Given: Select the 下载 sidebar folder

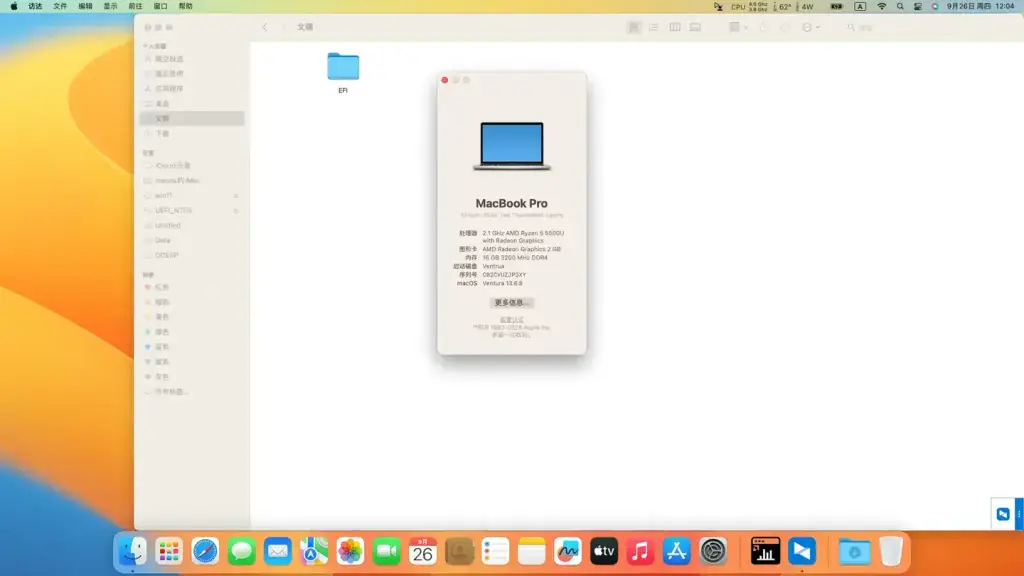Looking at the screenshot, I should coord(192,133).
